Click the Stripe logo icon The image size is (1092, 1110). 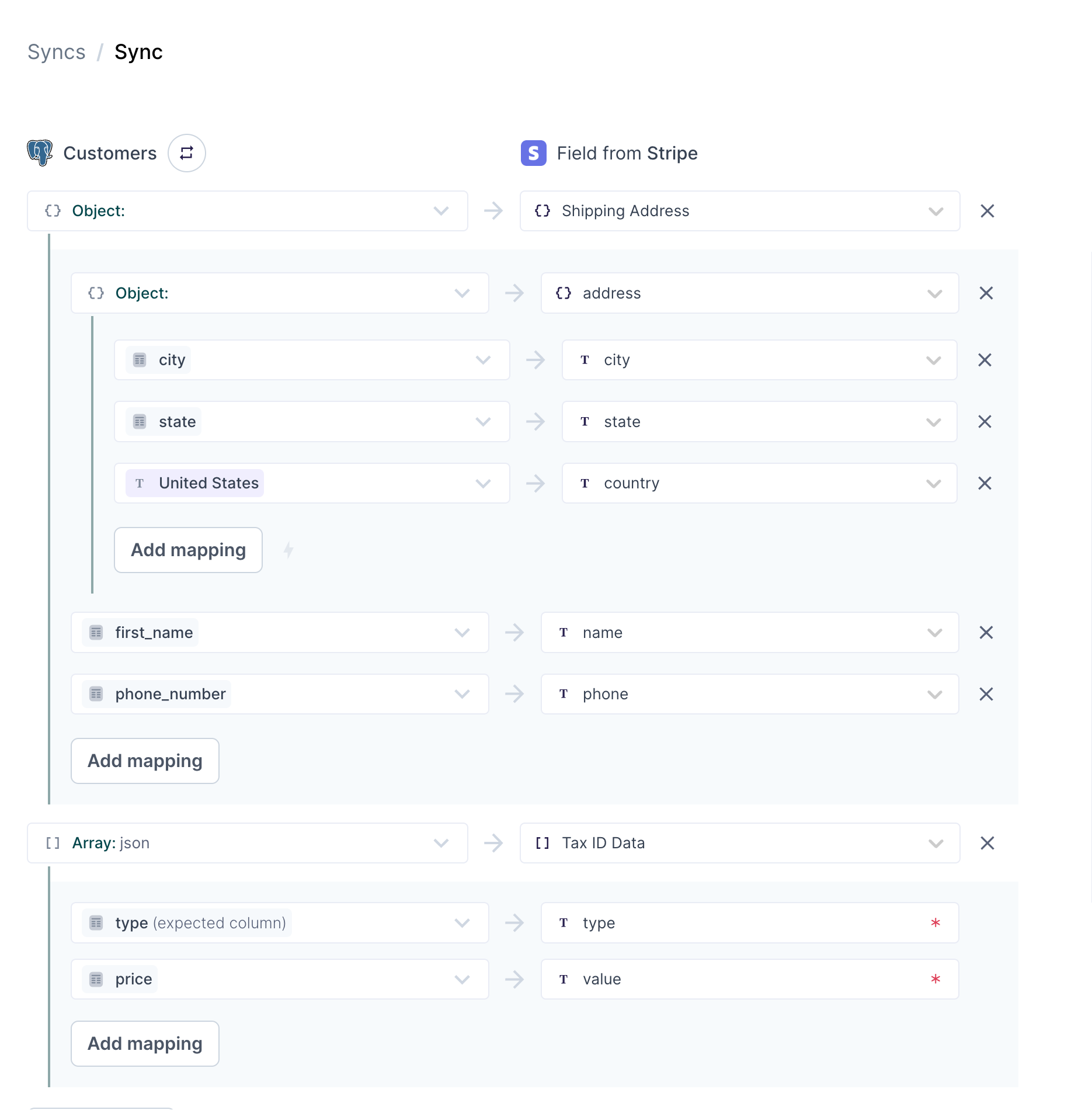[x=533, y=153]
